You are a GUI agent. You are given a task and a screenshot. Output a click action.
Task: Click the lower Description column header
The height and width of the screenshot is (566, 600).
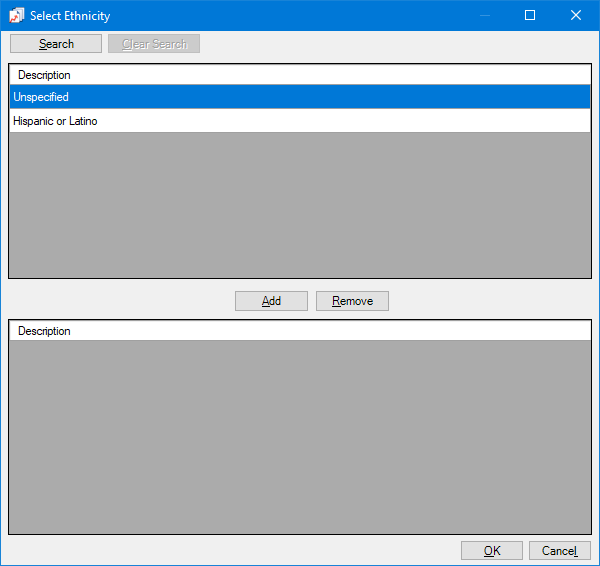44,331
